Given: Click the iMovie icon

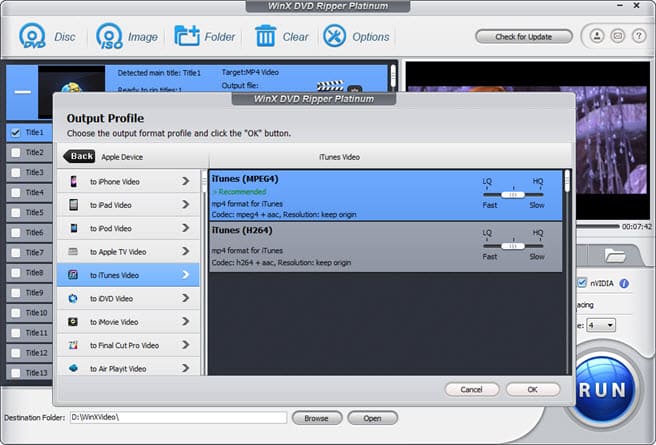Looking at the screenshot, I should 73,322.
